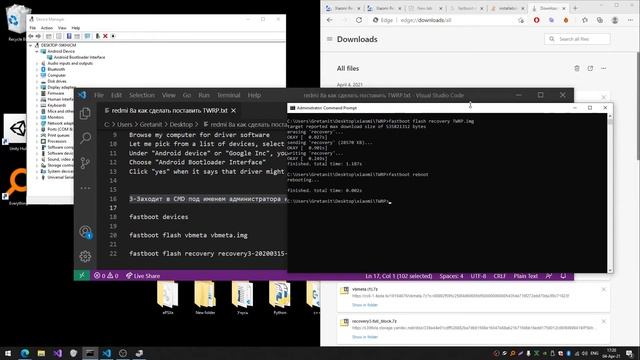Open Source Control view in VS Code
This screenshot has height=360, width=640.
85,163
